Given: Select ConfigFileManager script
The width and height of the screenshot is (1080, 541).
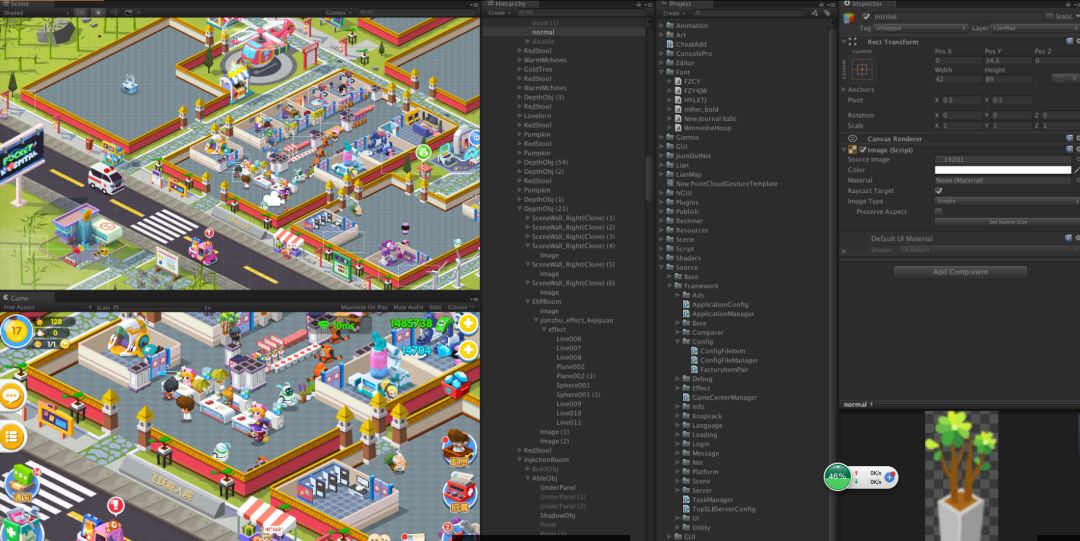Looking at the screenshot, I should 729,360.
